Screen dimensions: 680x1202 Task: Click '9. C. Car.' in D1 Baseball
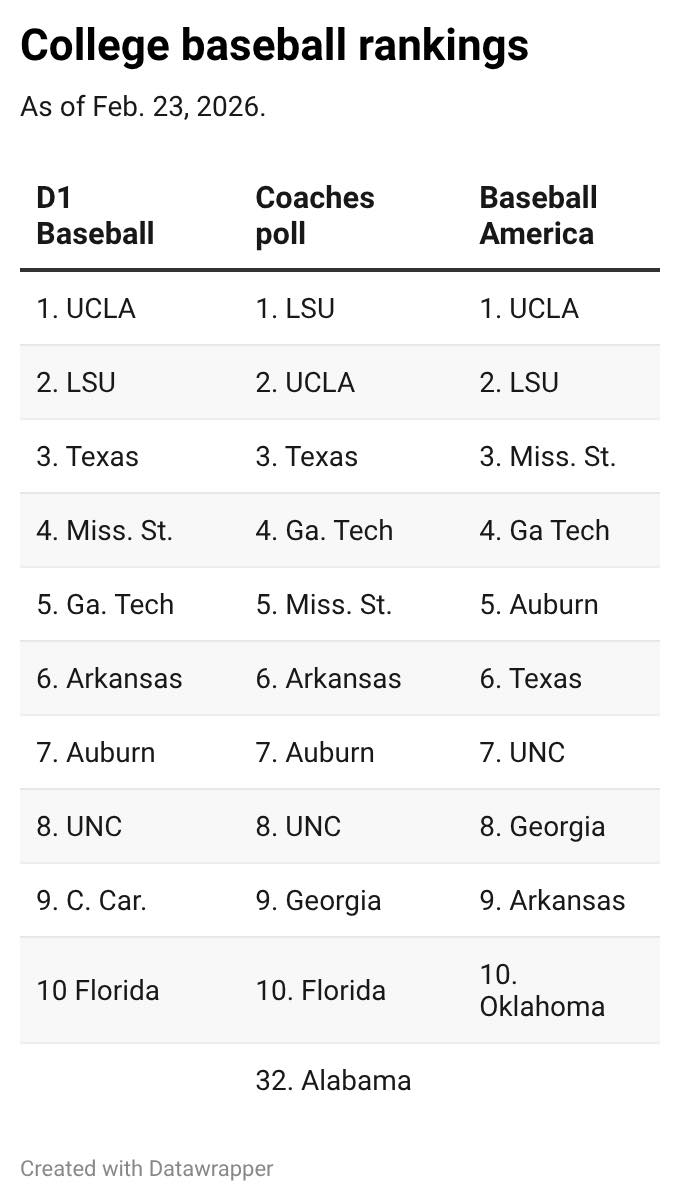pos(91,900)
